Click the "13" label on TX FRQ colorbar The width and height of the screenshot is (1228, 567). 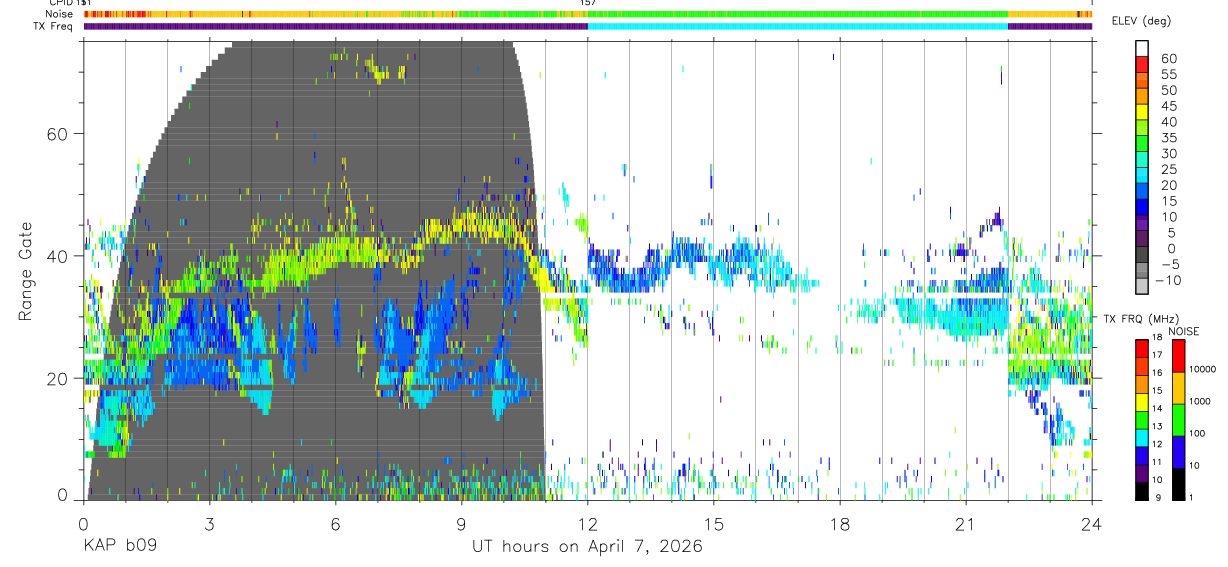pos(1157,428)
